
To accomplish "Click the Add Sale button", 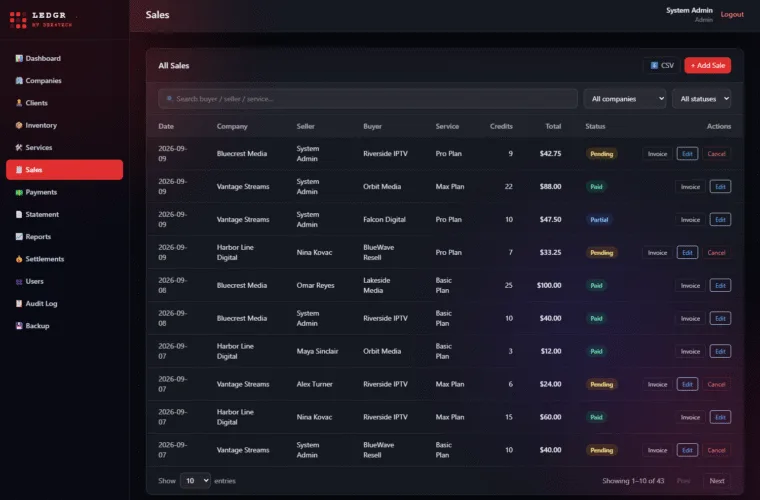I will click(708, 65).
